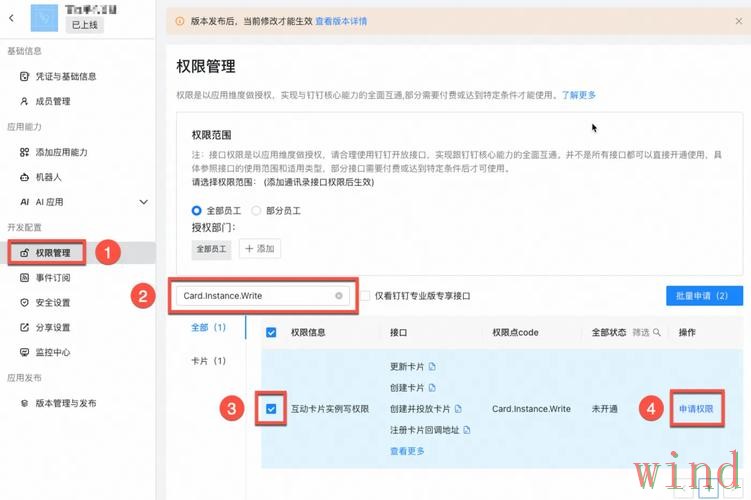Open 更新卡片 doc icon
The height and width of the screenshot is (500, 751).
coord(432,367)
